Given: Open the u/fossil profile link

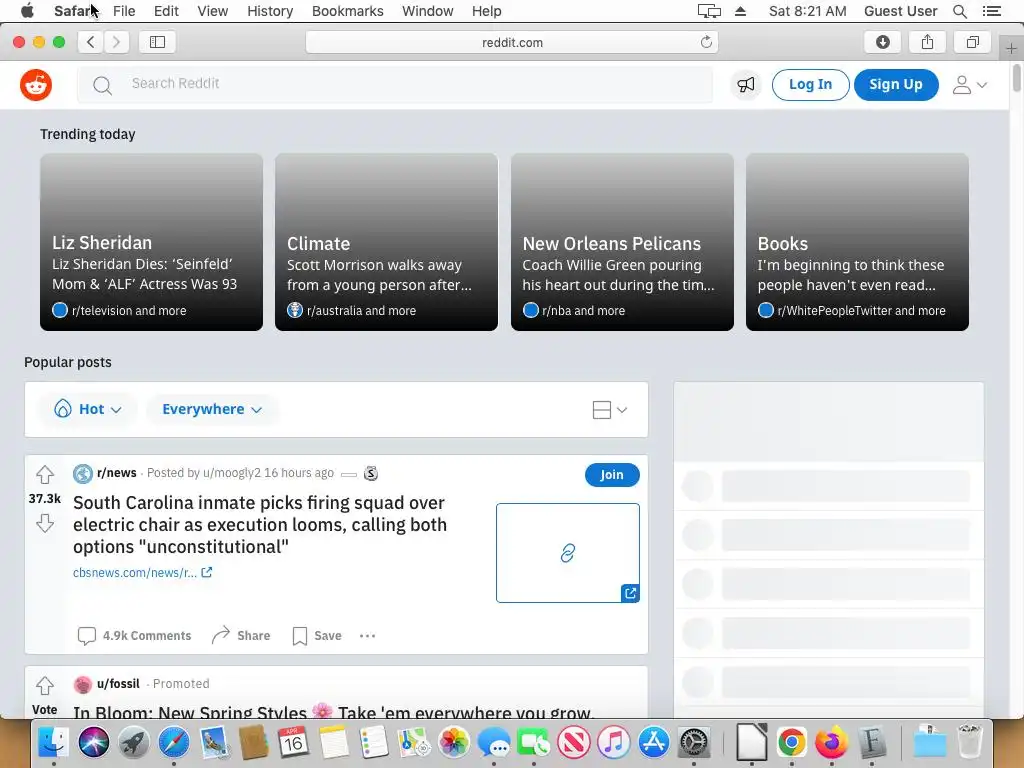Looking at the screenshot, I should (x=118, y=684).
